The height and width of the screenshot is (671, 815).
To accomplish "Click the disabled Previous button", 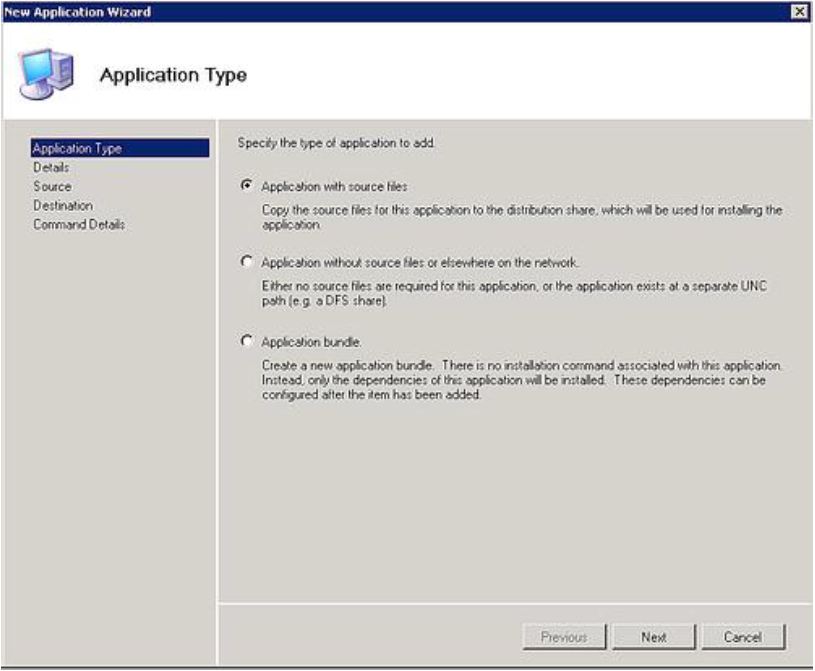I will pyautogui.click(x=564, y=637).
